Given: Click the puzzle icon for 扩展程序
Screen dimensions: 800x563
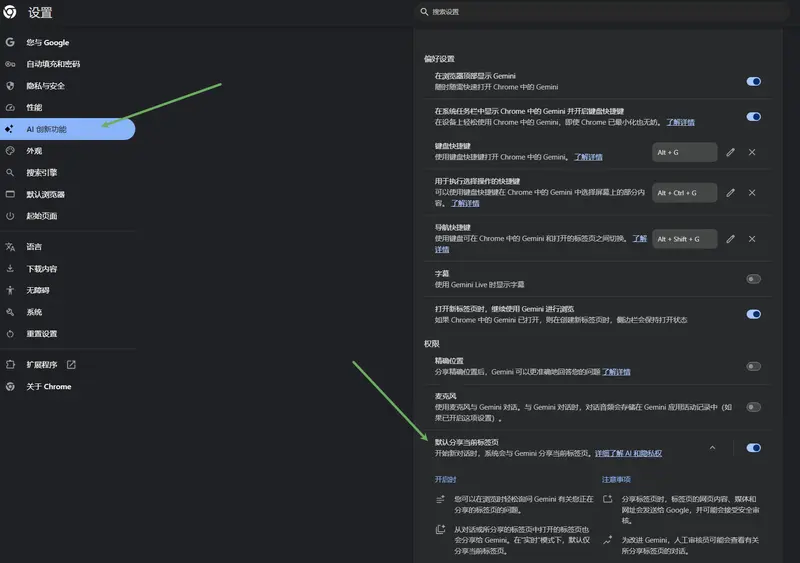Looking at the screenshot, I should click(10, 364).
